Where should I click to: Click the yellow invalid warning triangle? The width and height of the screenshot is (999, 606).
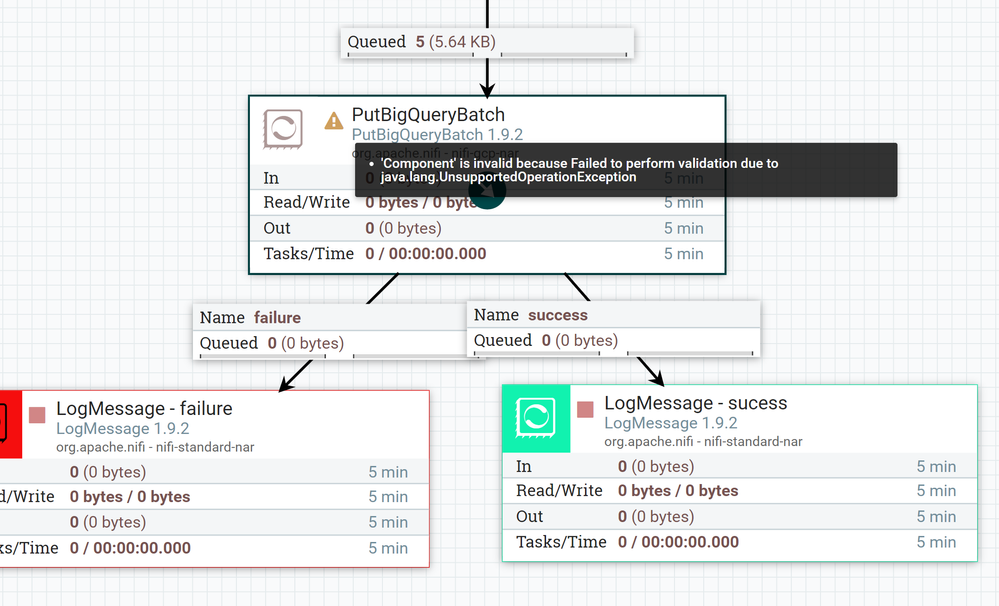333,120
